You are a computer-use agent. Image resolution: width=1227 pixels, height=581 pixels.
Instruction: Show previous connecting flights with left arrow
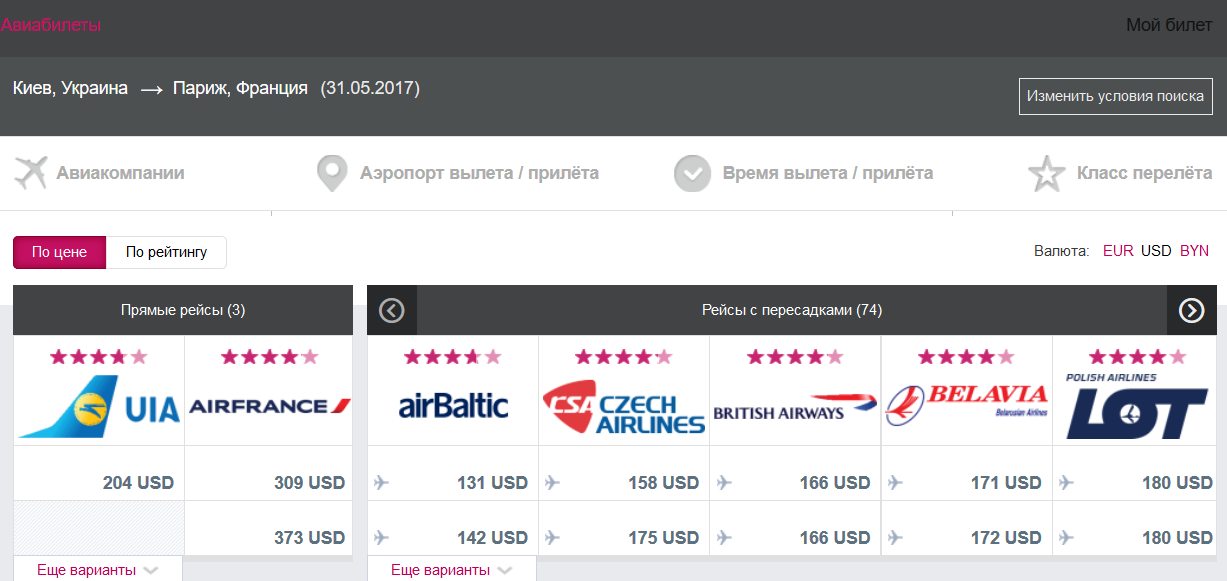coord(392,311)
